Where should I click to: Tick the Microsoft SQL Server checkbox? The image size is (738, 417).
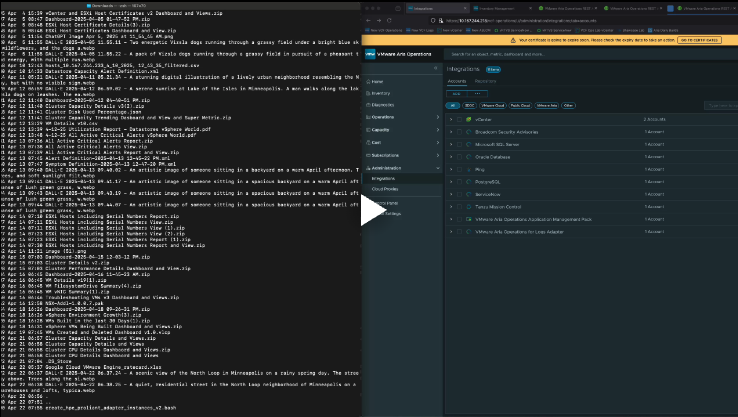click(x=459, y=144)
